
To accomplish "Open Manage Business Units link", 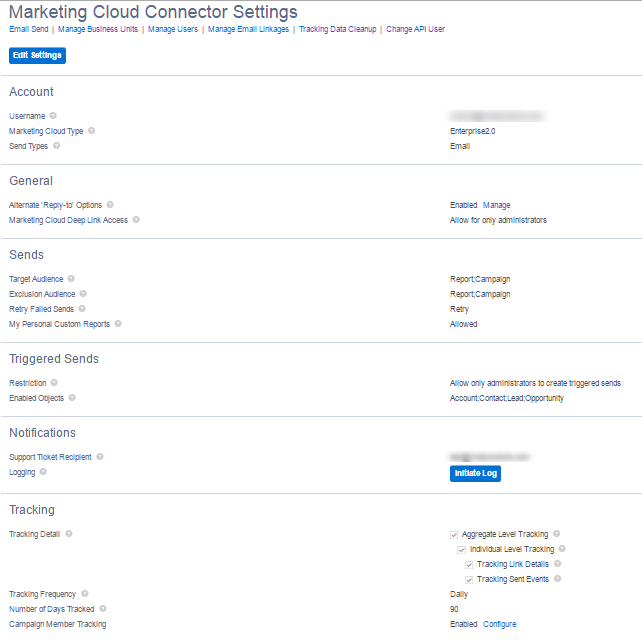I will tap(98, 29).
